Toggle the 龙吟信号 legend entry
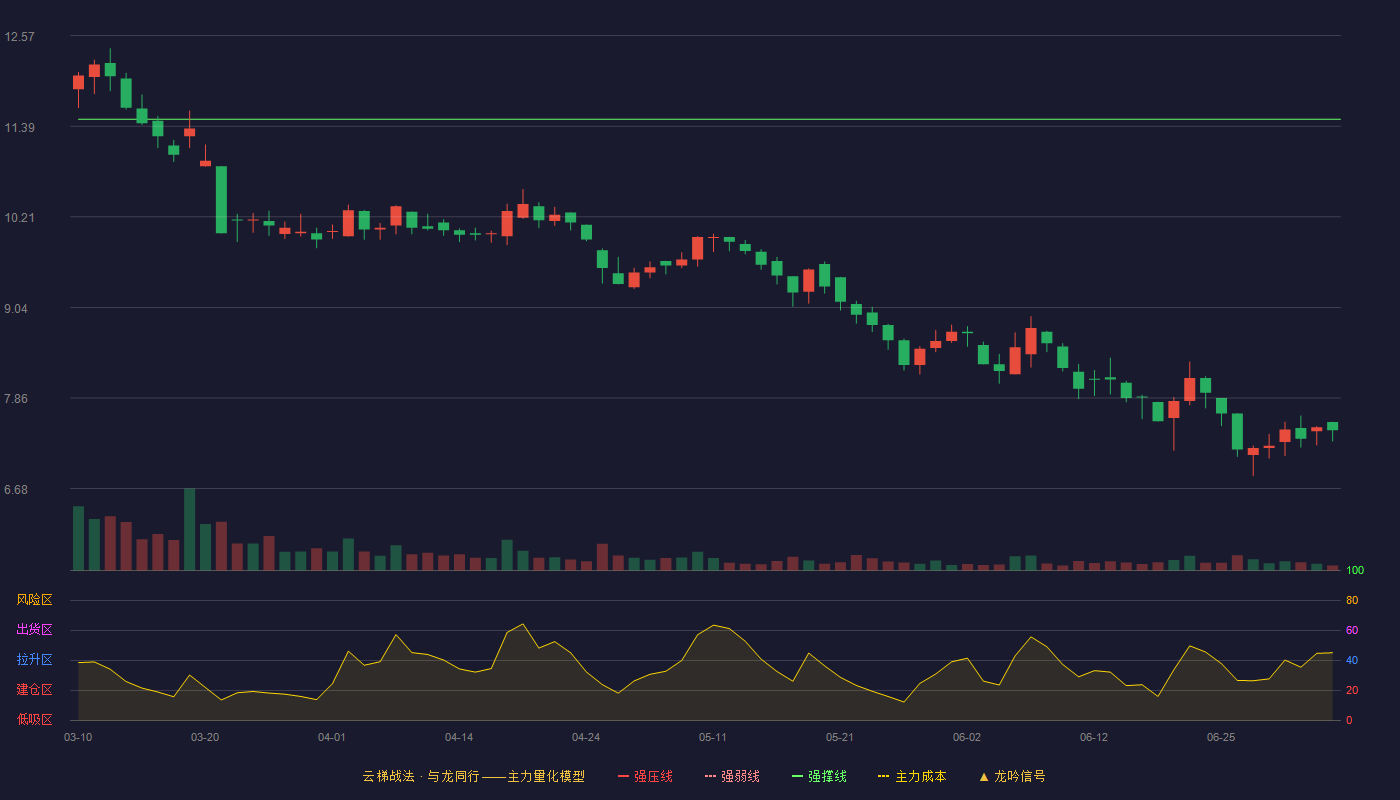This screenshot has height=800, width=1400. click(x=1012, y=776)
